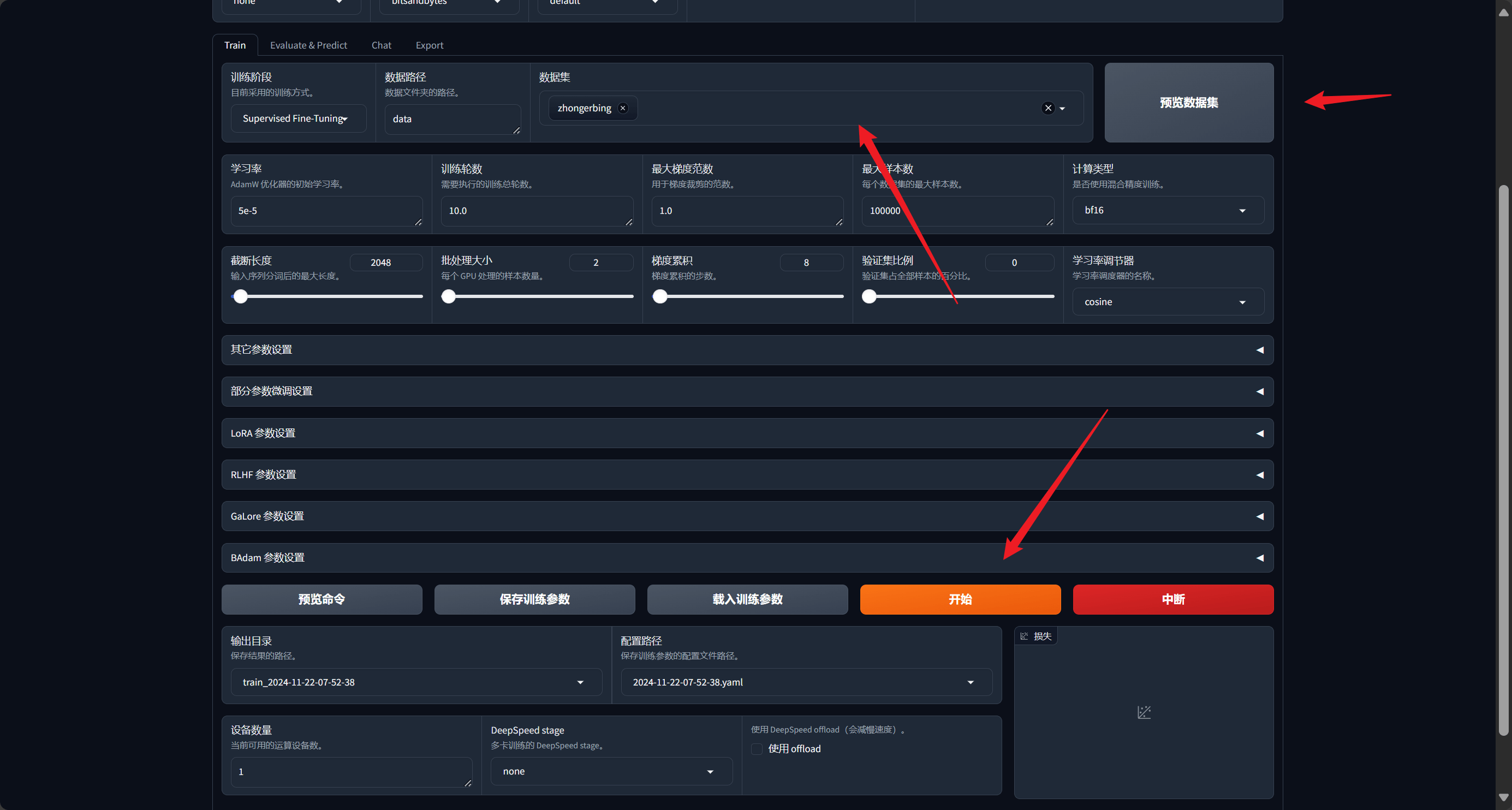This screenshot has width=1512, height=810.
Task: Click the 截断长度 slider handle
Action: [x=240, y=296]
